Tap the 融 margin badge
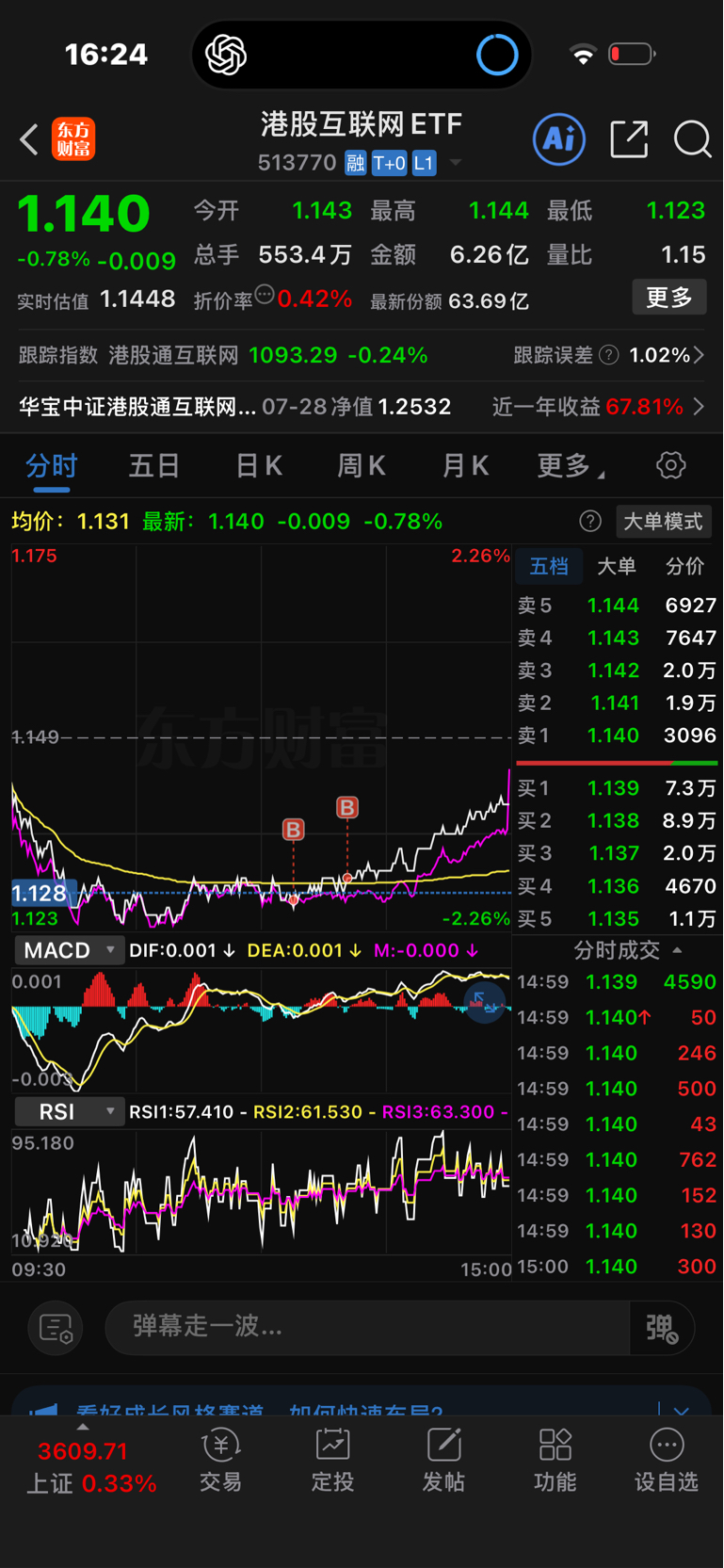Screen dimensions: 724x1568 click(355, 164)
